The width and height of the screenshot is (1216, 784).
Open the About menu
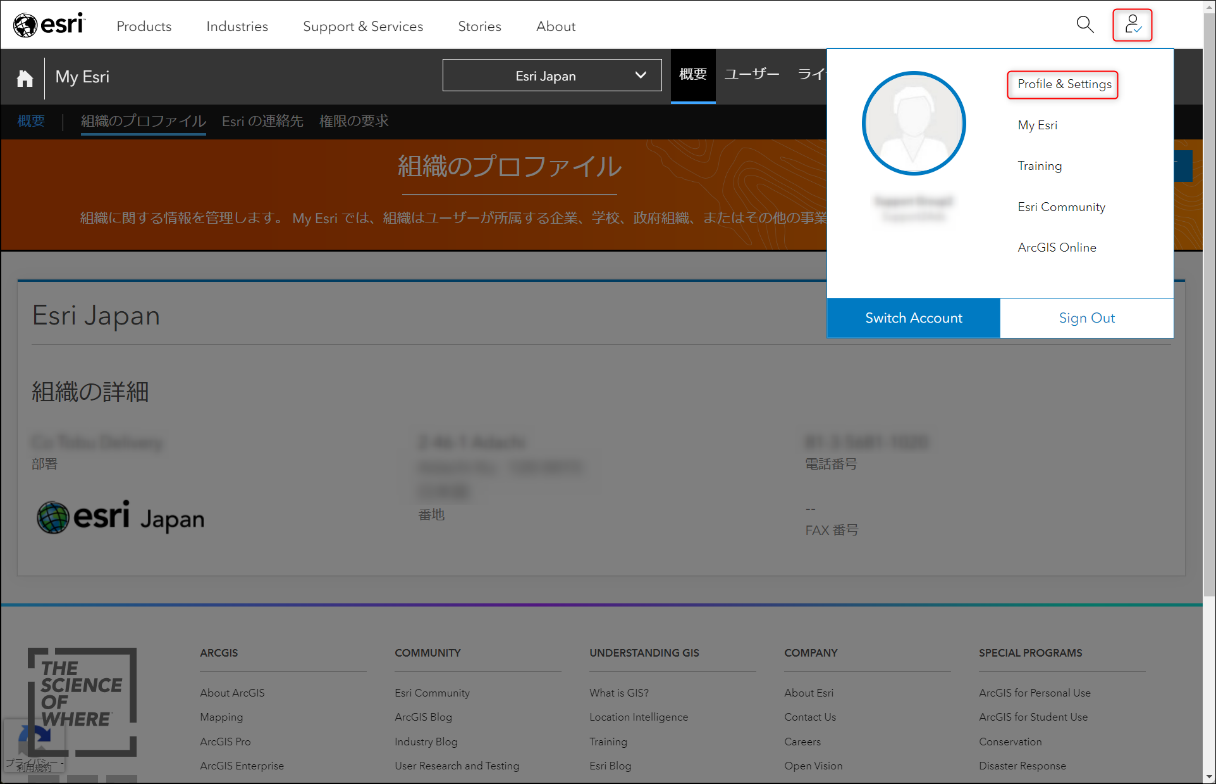pyautogui.click(x=556, y=26)
